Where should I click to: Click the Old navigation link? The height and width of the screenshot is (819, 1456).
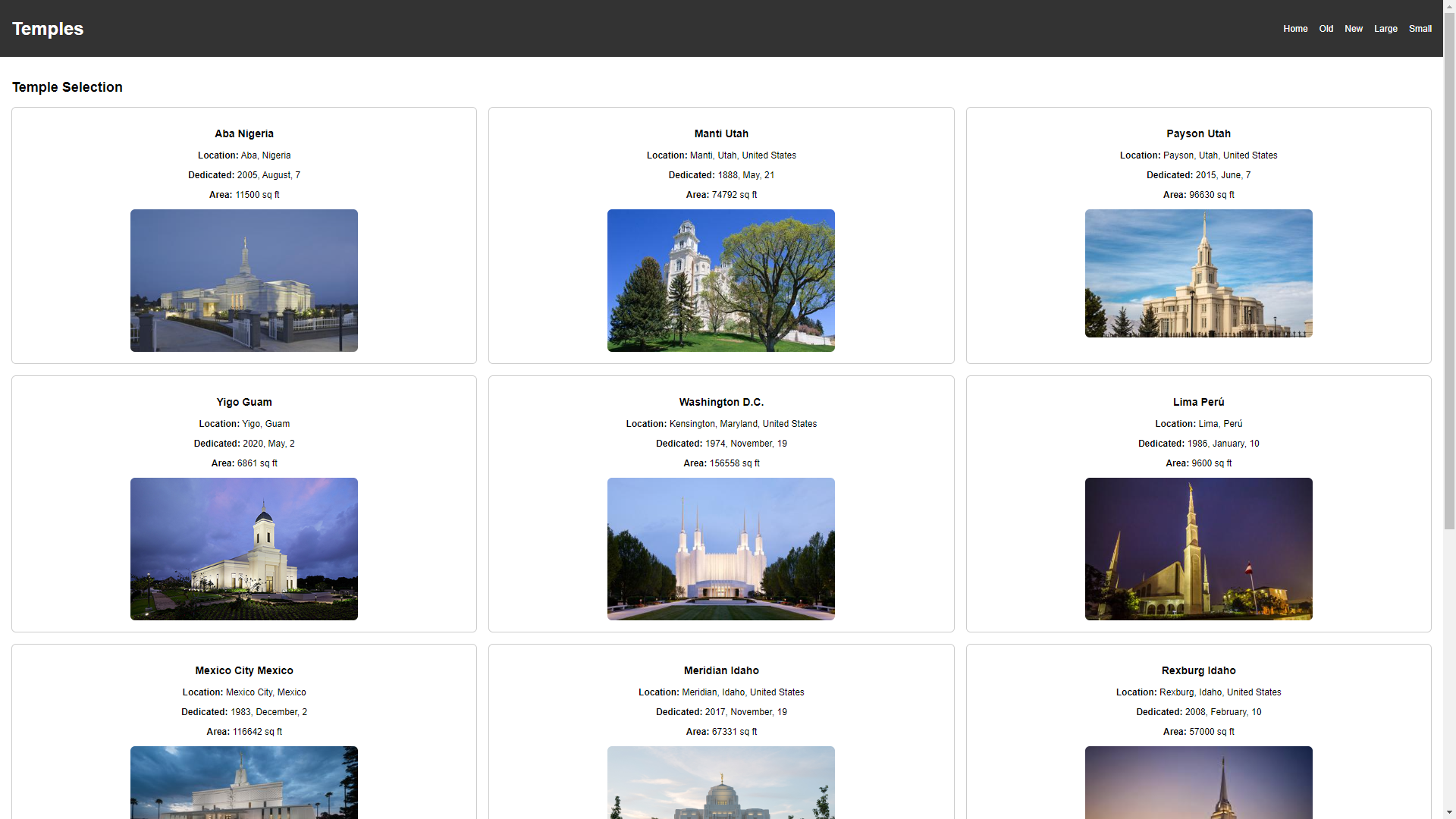[x=1325, y=28]
